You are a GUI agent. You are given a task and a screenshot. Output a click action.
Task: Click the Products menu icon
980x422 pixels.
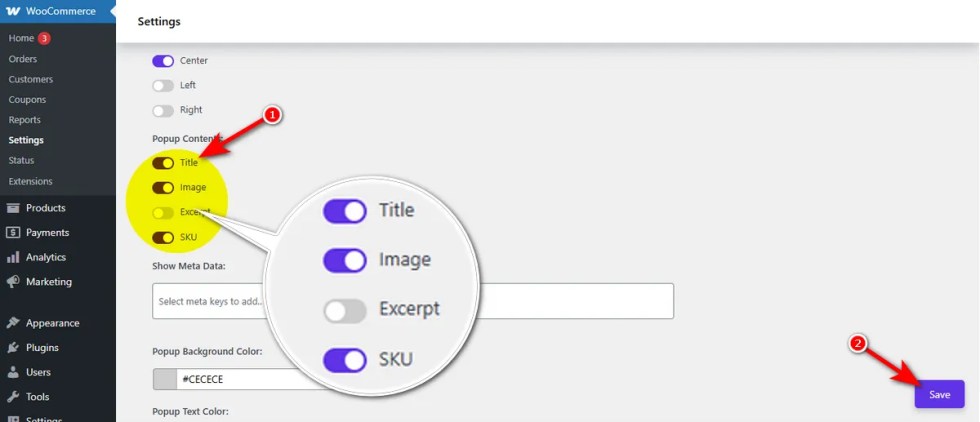(x=13, y=208)
